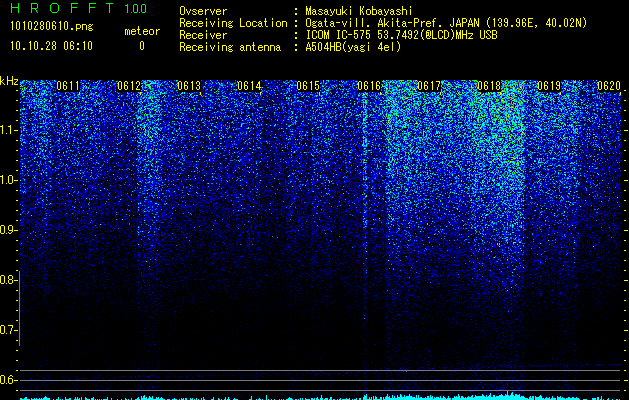Select the 0620 time marker
629x400 pixels.
609,86
